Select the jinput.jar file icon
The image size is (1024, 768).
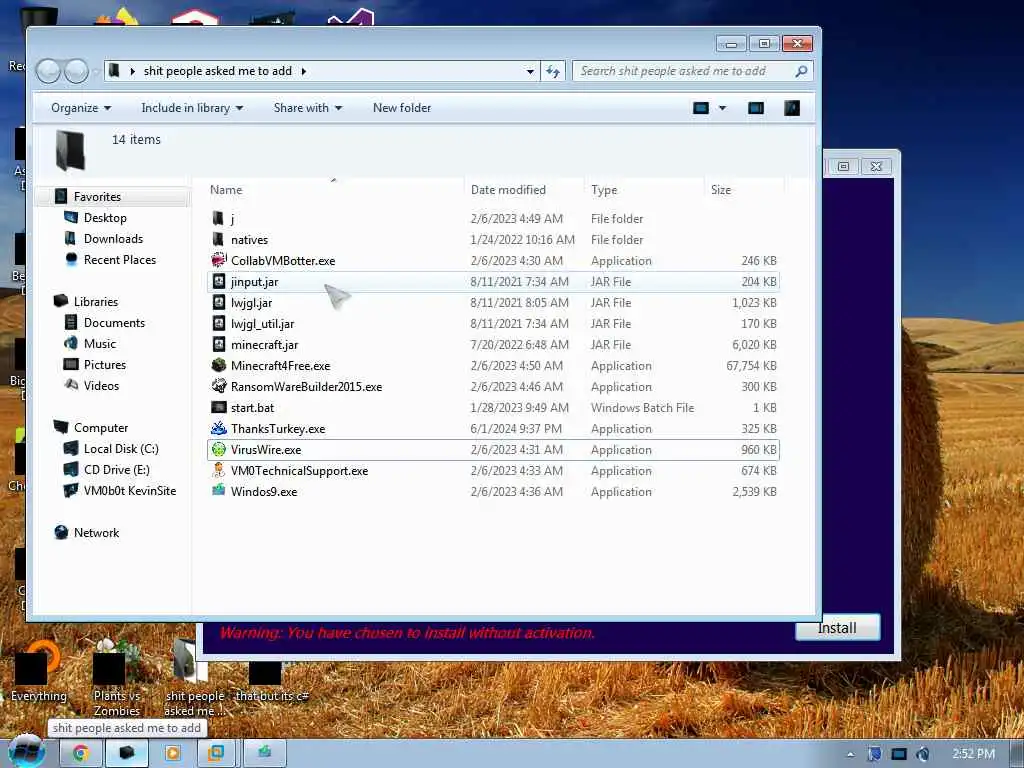[x=219, y=281]
